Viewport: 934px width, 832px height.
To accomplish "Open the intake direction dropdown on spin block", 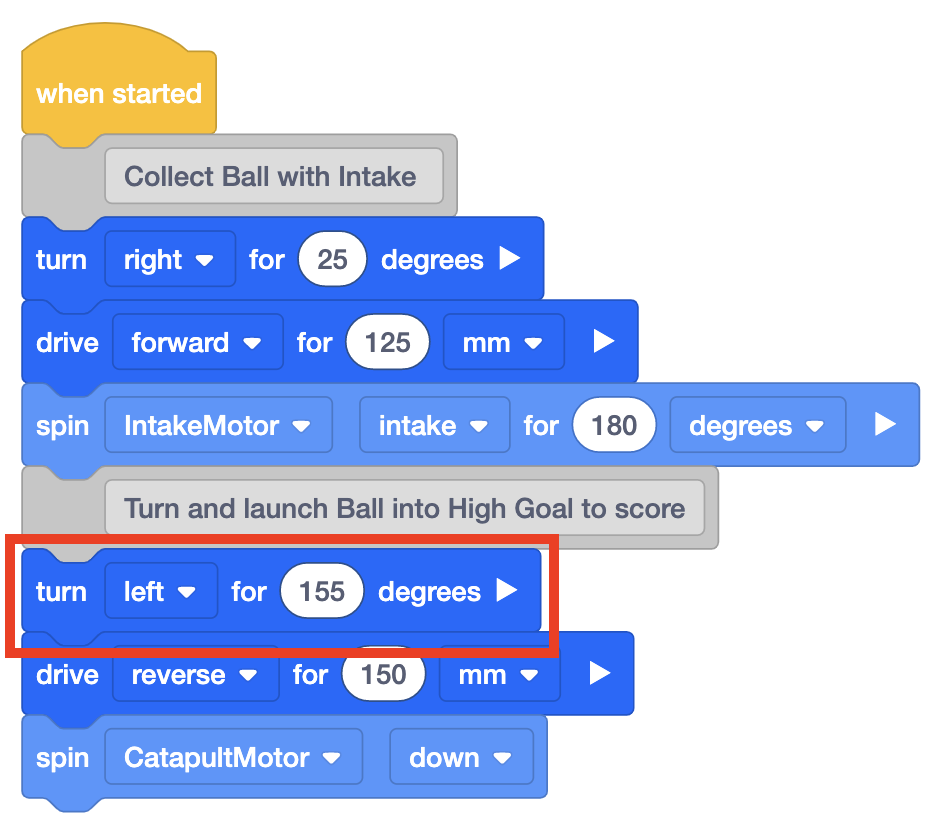I will click(x=434, y=425).
